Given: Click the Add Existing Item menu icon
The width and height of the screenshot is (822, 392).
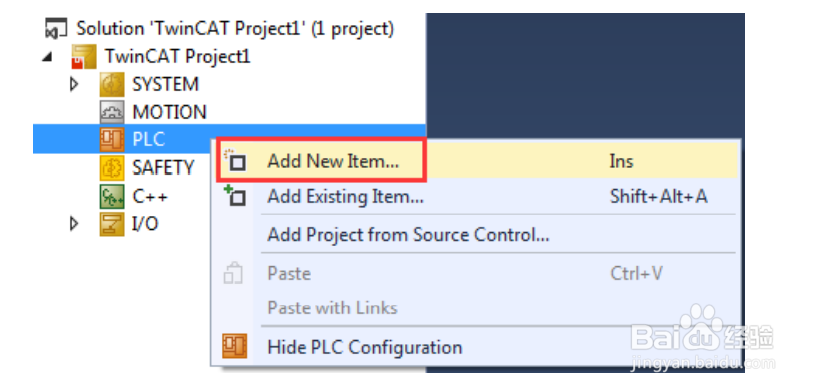Looking at the screenshot, I should [234, 196].
